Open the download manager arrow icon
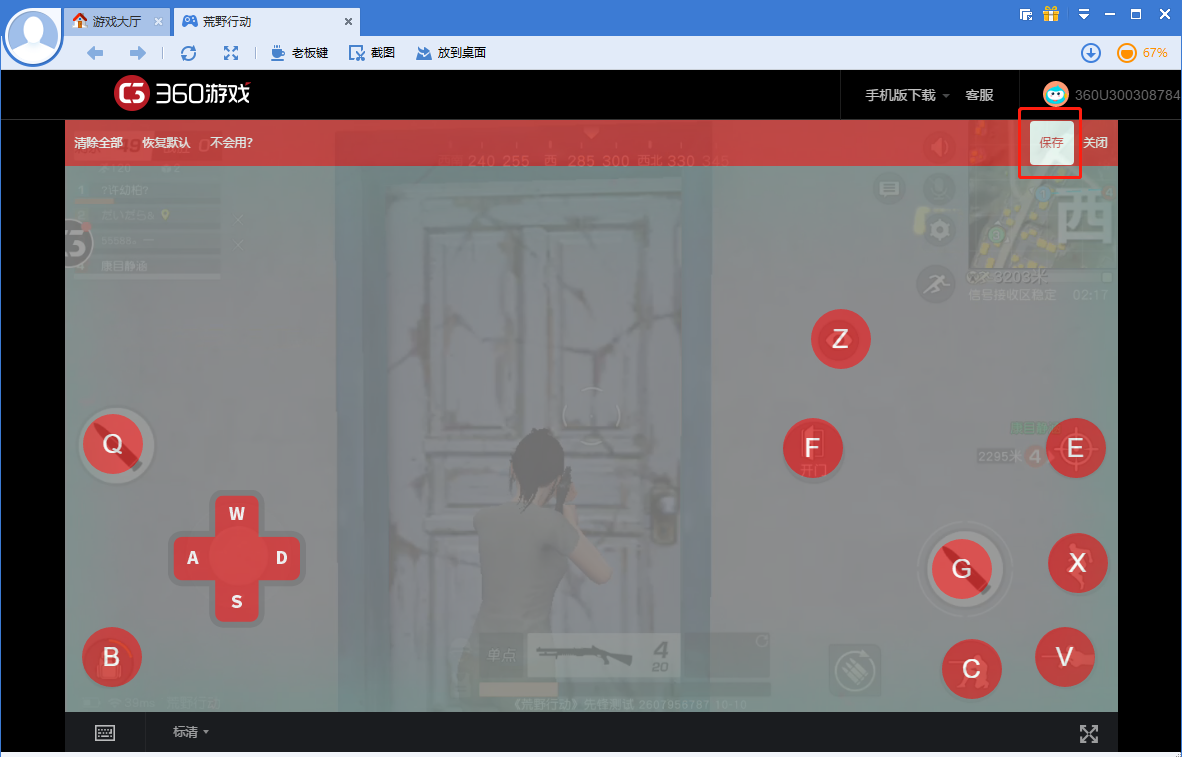Viewport: 1182px width, 757px height. tap(1091, 53)
